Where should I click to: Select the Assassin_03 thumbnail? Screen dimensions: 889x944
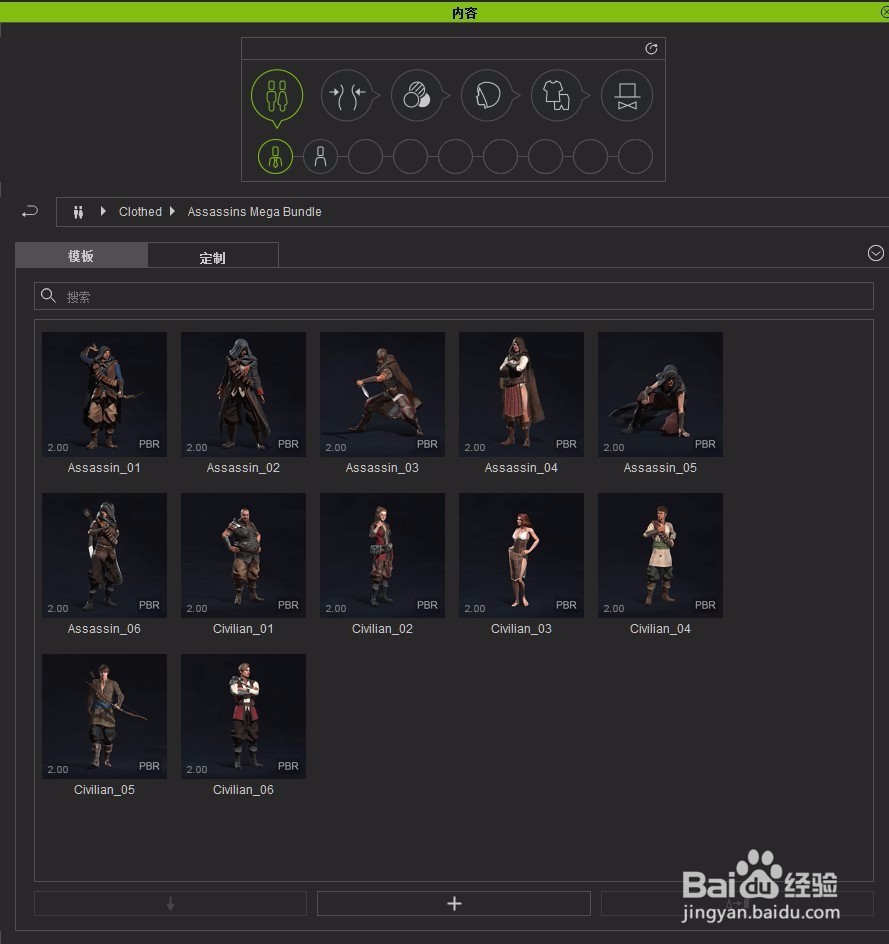[382, 394]
